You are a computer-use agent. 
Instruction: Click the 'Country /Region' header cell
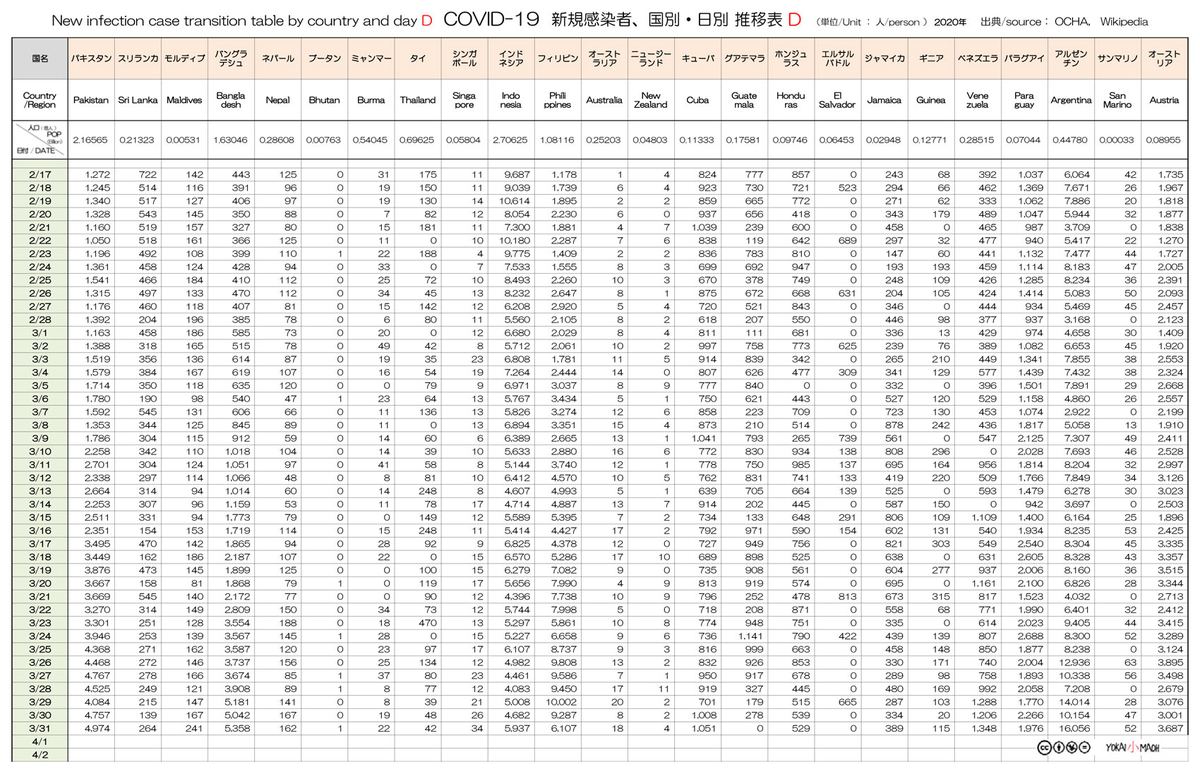(x=40, y=101)
